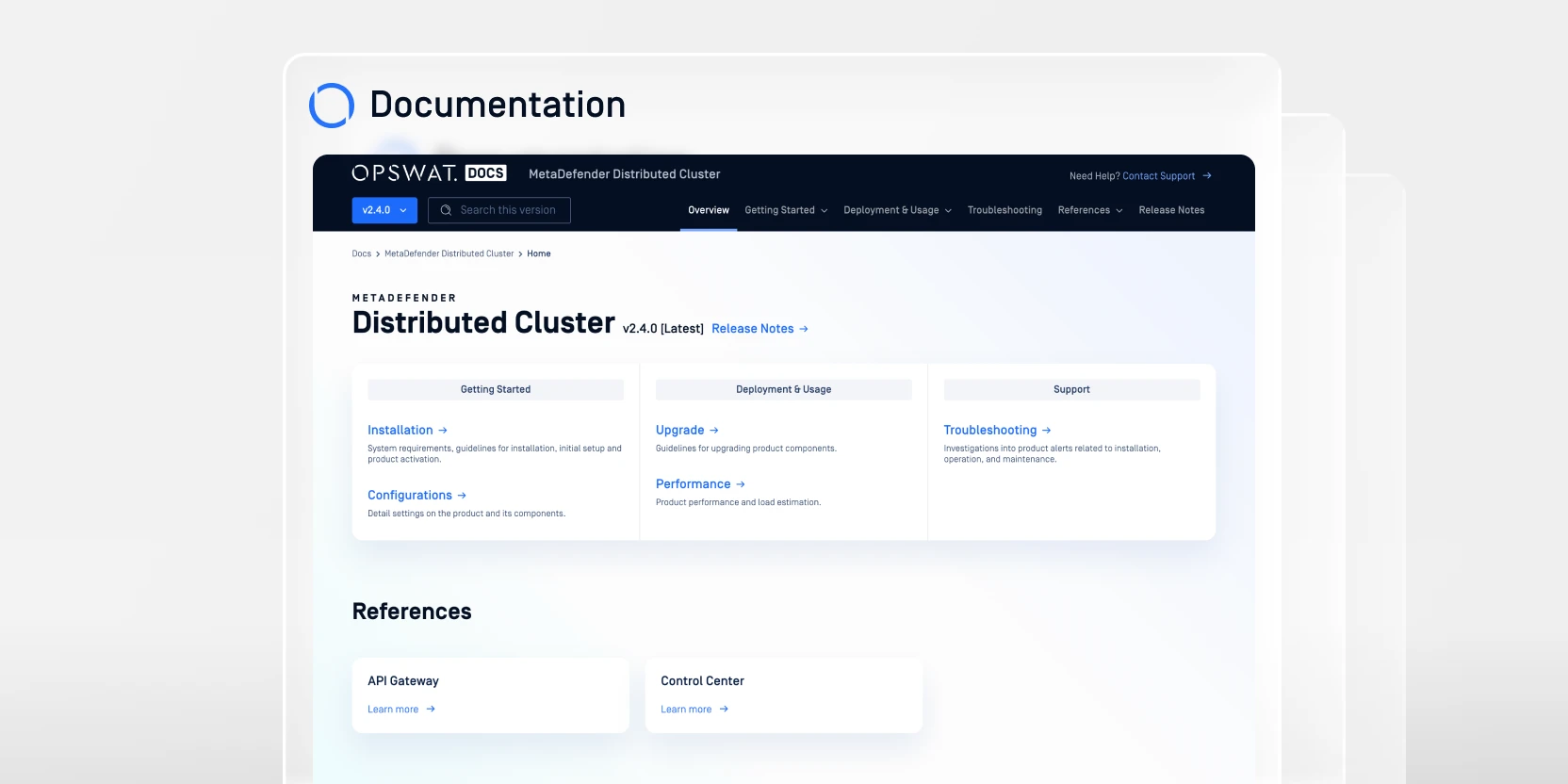The width and height of the screenshot is (1568, 784).
Task: Open Troubleshooting in the top navigation
Action: coord(1004,210)
